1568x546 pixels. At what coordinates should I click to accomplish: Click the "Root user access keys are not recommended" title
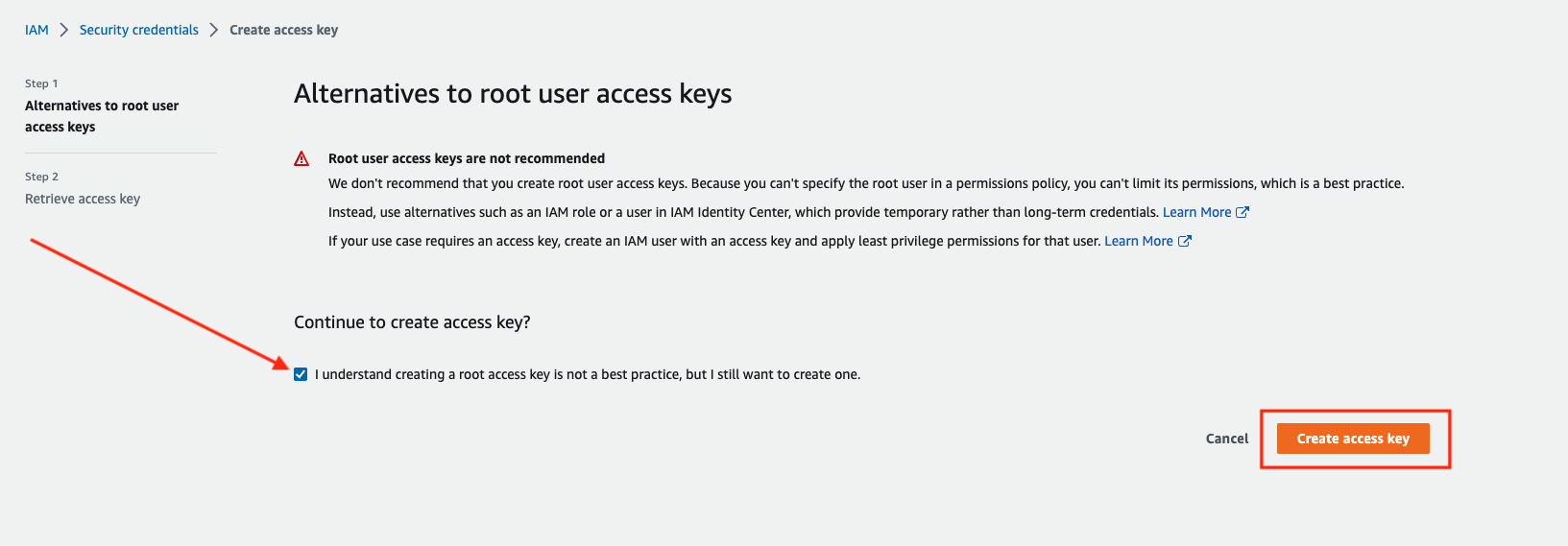pos(467,158)
